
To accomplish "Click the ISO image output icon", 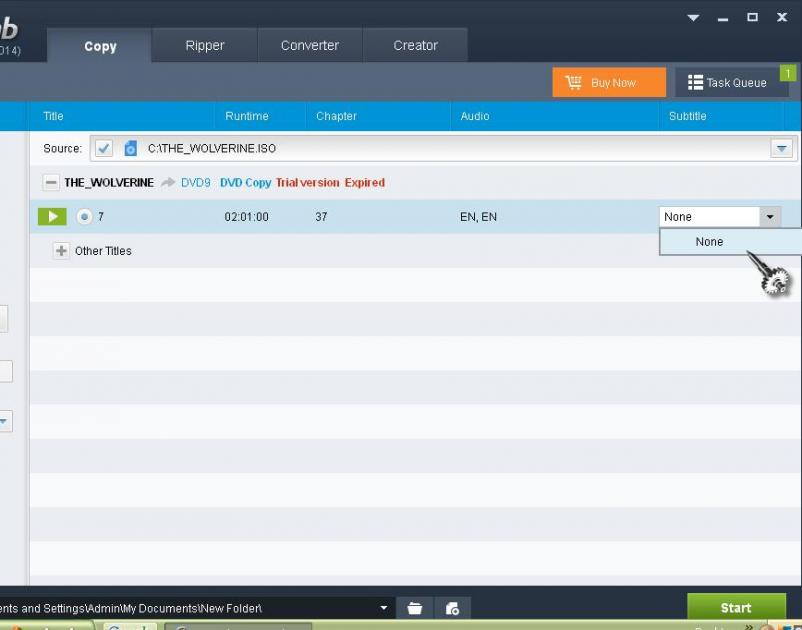I will (452, 609).
